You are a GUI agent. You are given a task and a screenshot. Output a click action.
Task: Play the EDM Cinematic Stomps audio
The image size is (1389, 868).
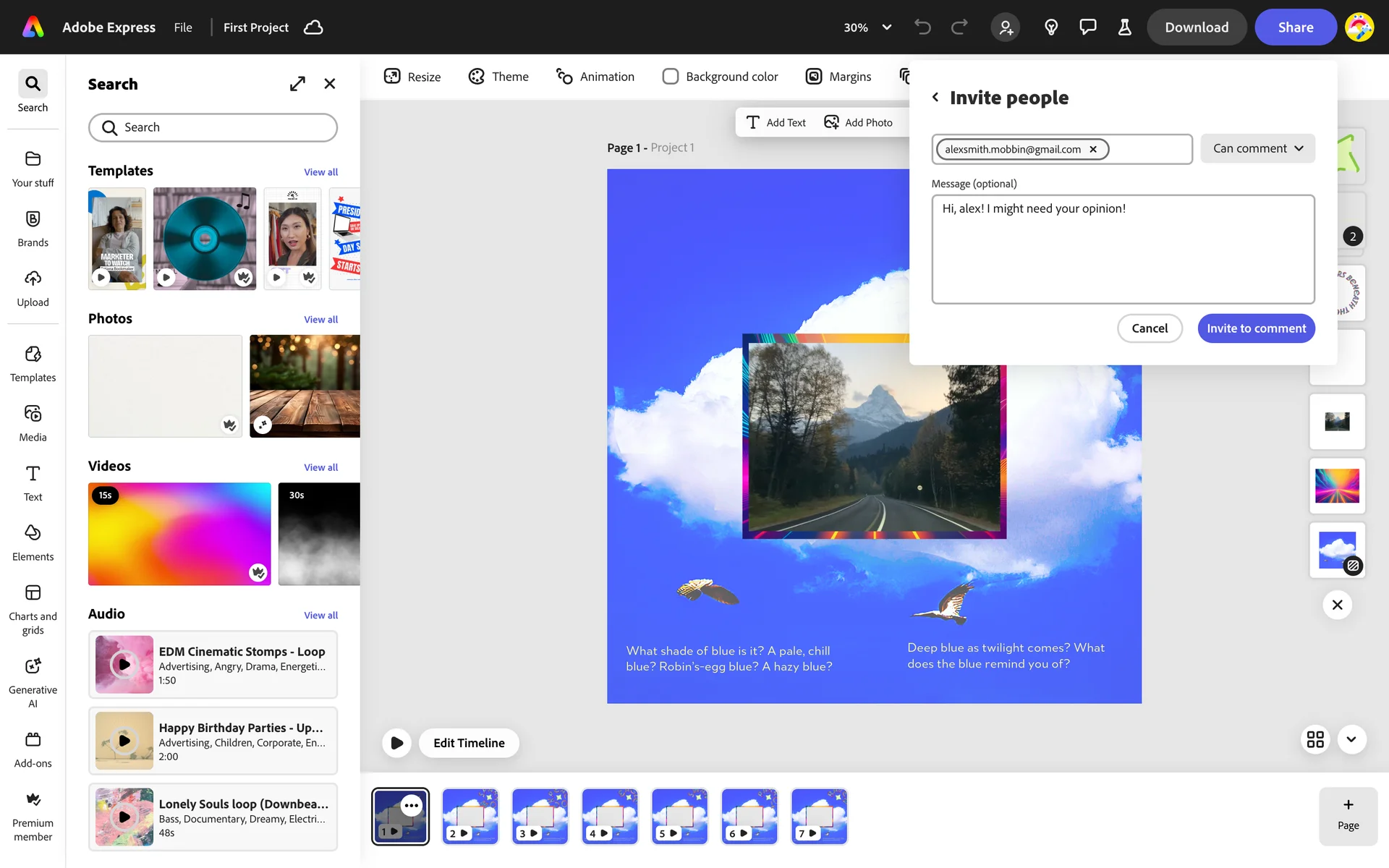tap(124, 664)
